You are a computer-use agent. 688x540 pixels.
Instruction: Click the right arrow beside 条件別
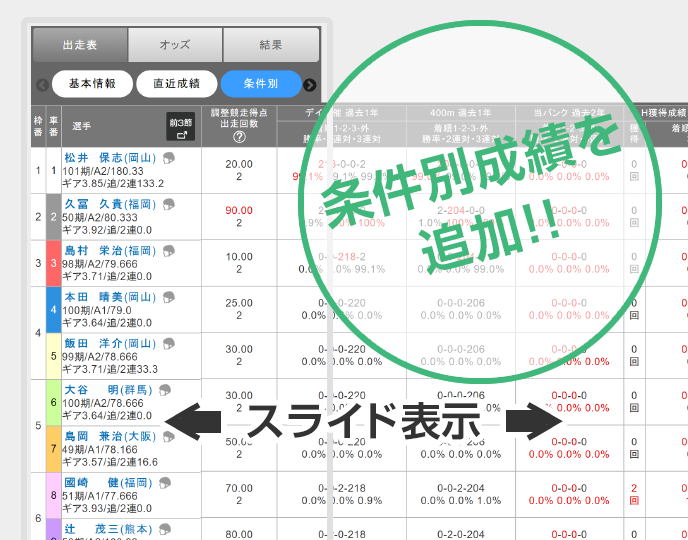pyautogui.click(x=310, y=85)
